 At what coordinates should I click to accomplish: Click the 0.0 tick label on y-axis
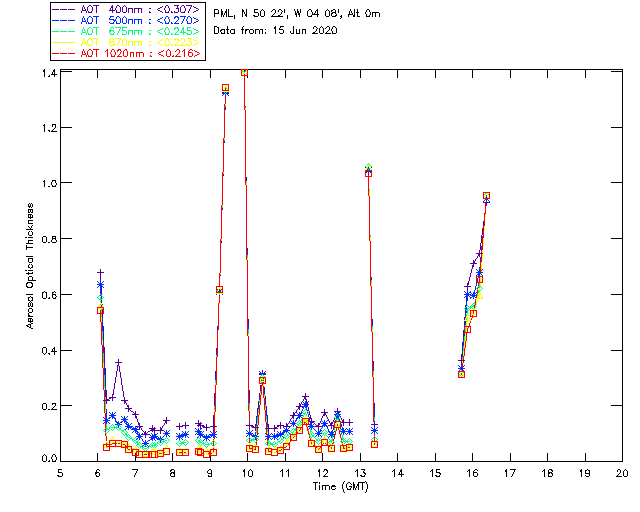[x=47, y=459]
